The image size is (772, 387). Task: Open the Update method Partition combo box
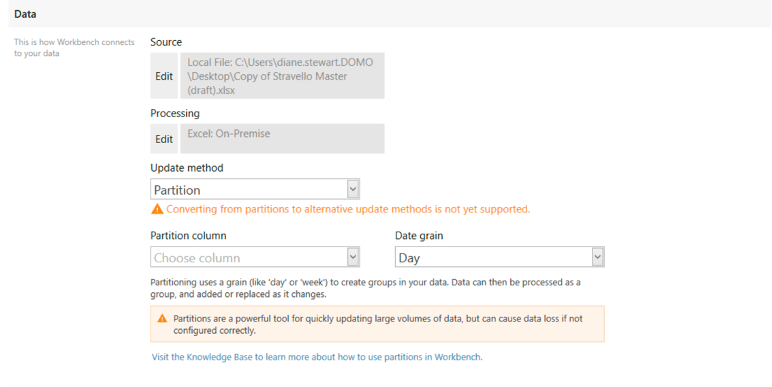tap(255, 190)
